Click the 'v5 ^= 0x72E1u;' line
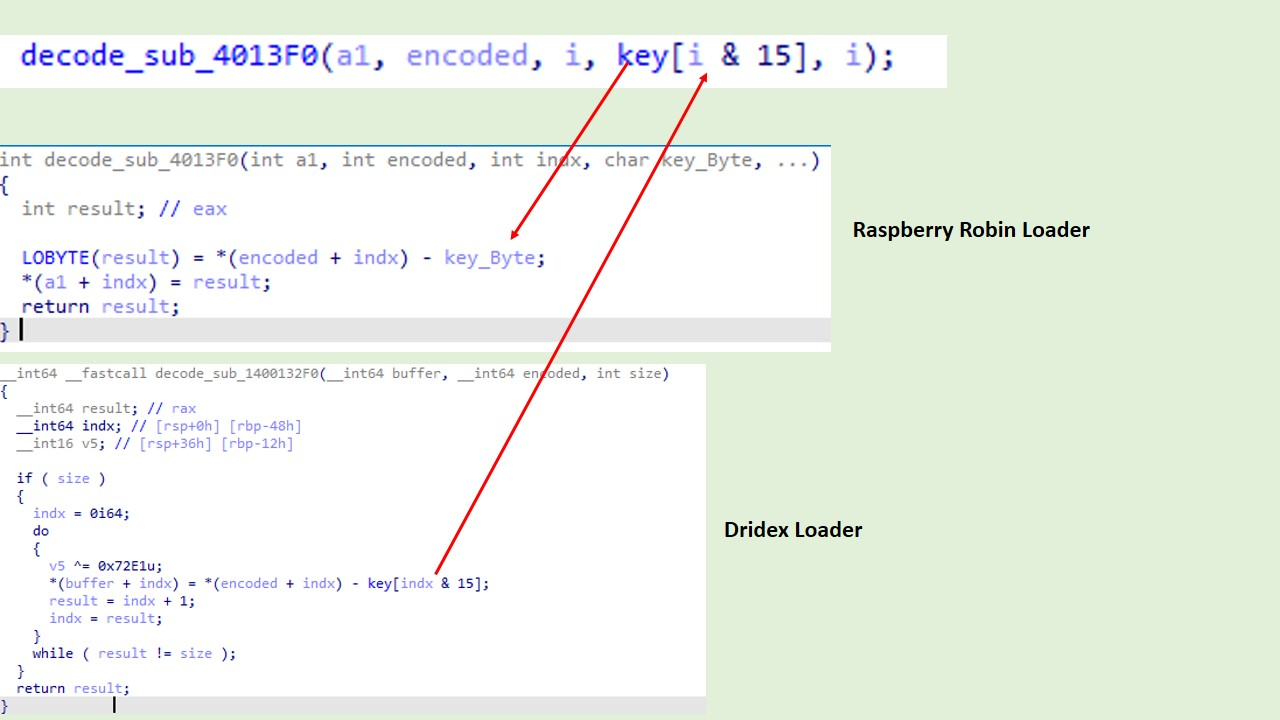The height and width of the screenshot is (720, 1280). [x=105, y=566]
